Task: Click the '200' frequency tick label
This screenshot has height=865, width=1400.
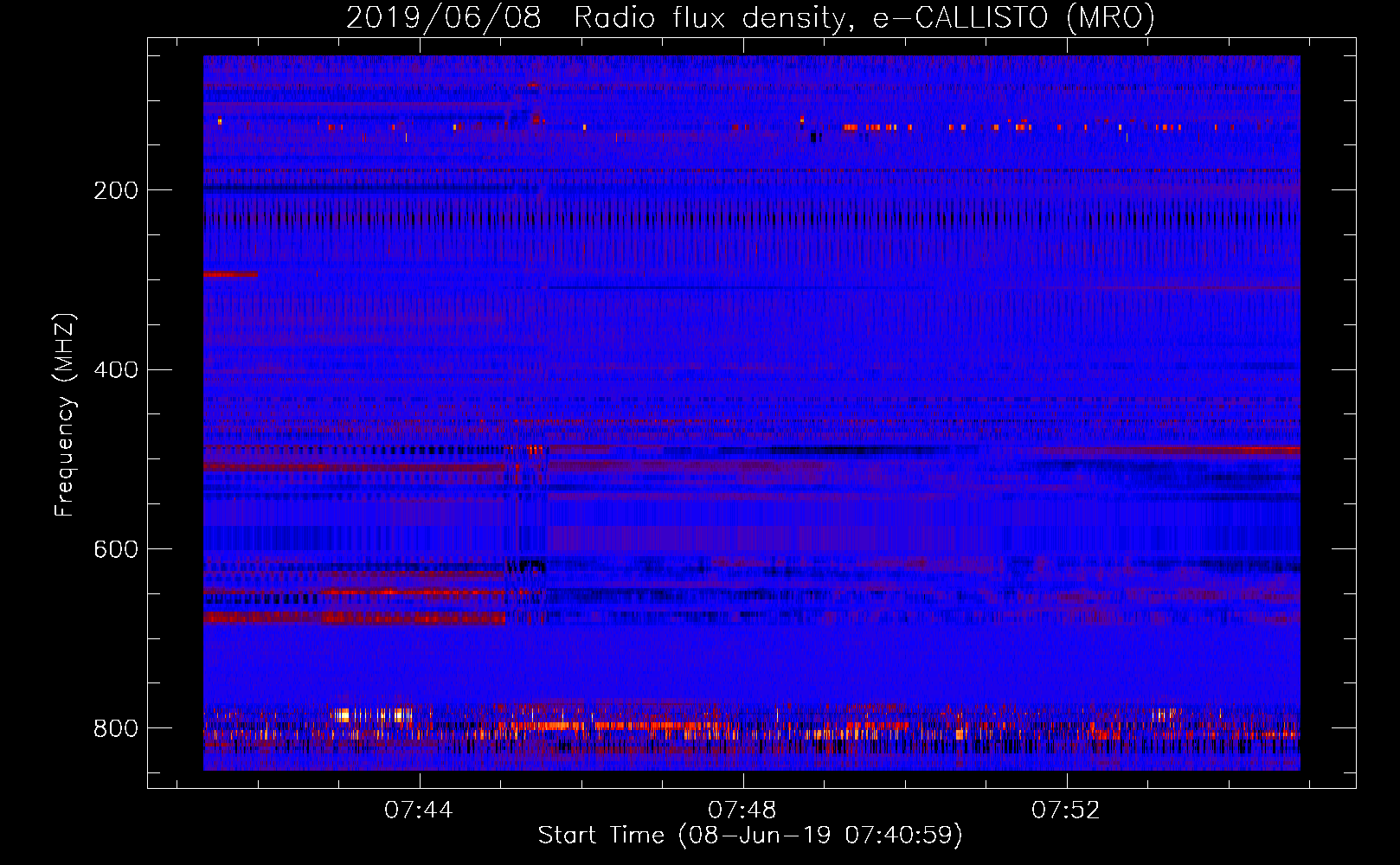Action: tap(116, 190)
